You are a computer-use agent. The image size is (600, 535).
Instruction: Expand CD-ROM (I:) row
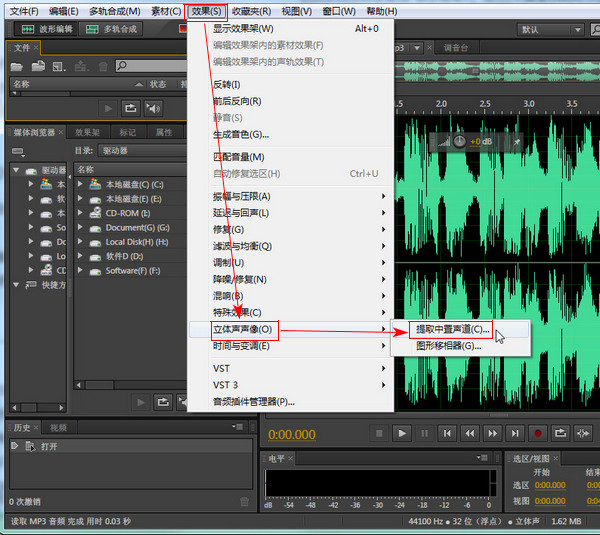click(x=80, y=213)
